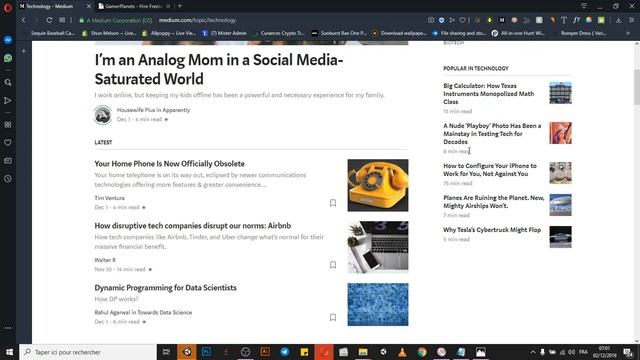Go back with the browser back arrow
The width and height of the screenshot is (640, 360).
[x=24, y=20]
